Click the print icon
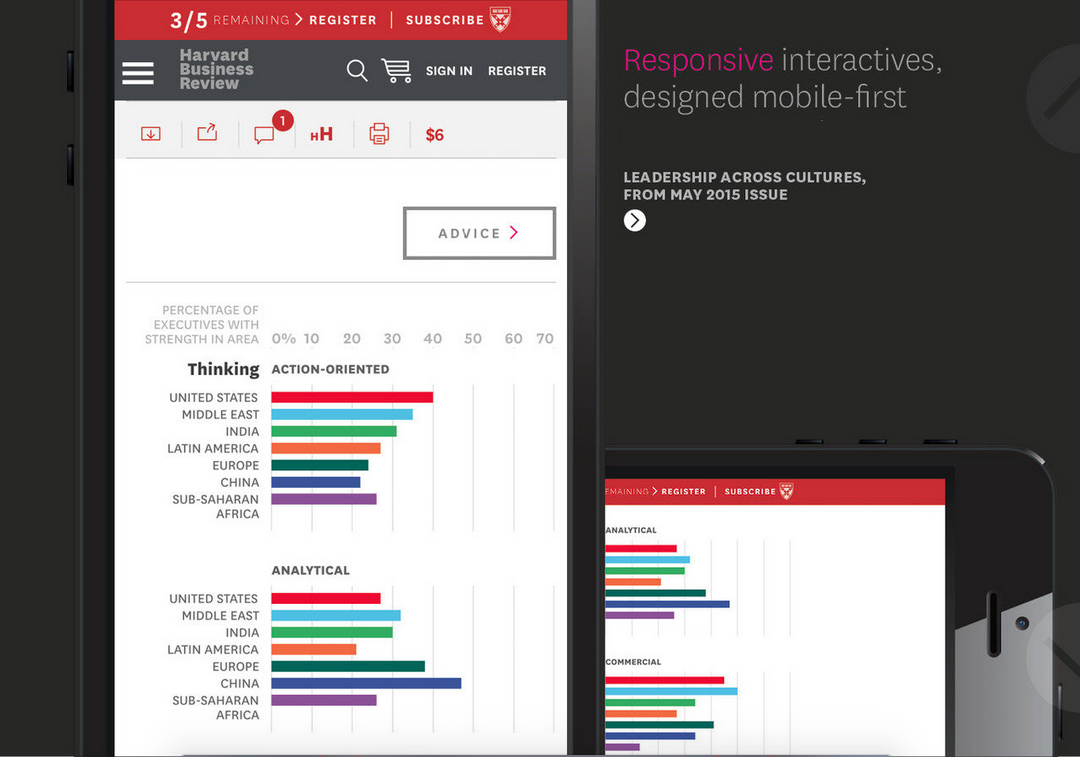Image resolution: width=1080 pixels, height=757 pixels. (x=379, y=134)
